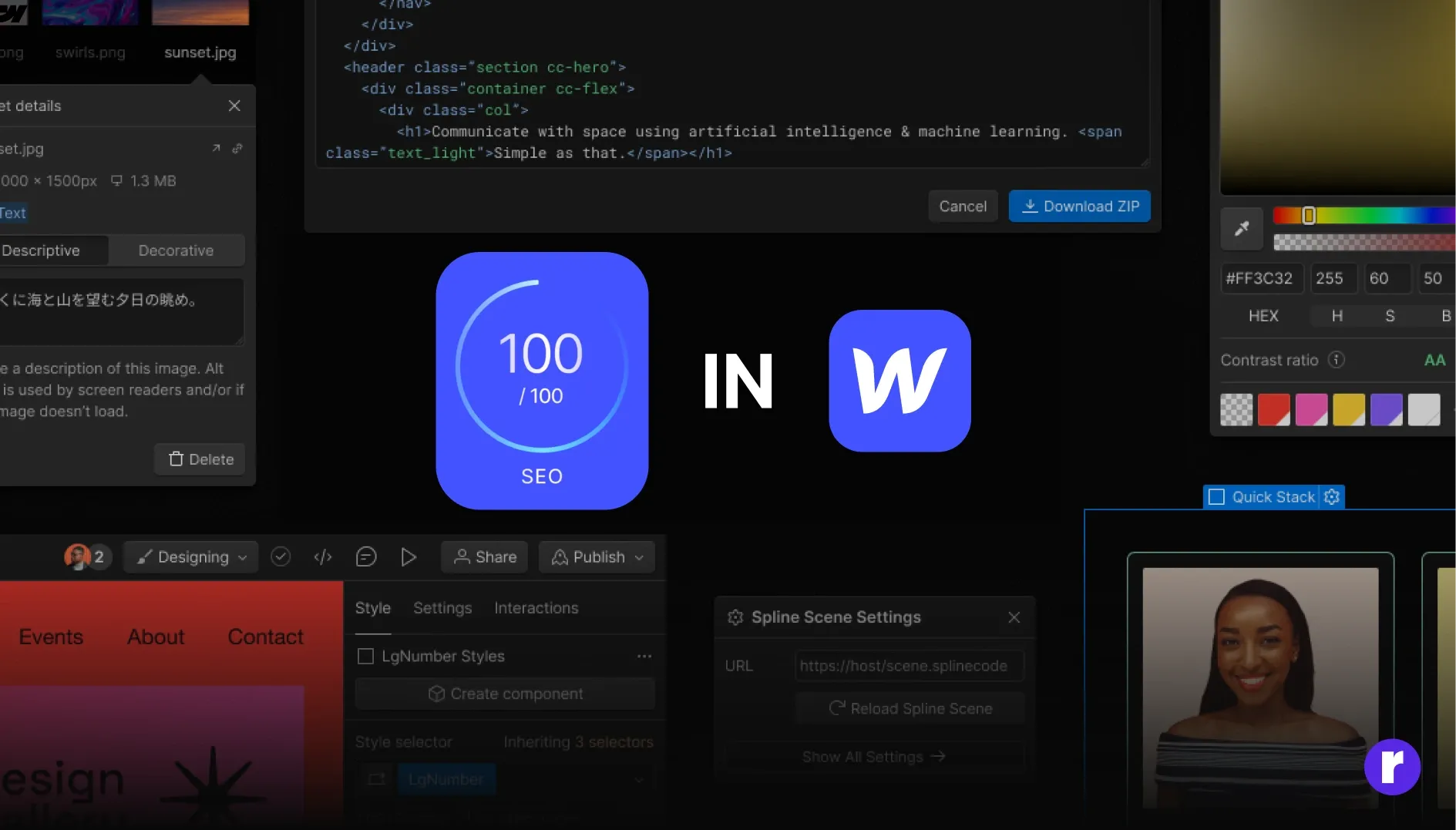Open the comments bubble icon
Viewport: 1456px width, 830px height.
click(x=366, y=556)
